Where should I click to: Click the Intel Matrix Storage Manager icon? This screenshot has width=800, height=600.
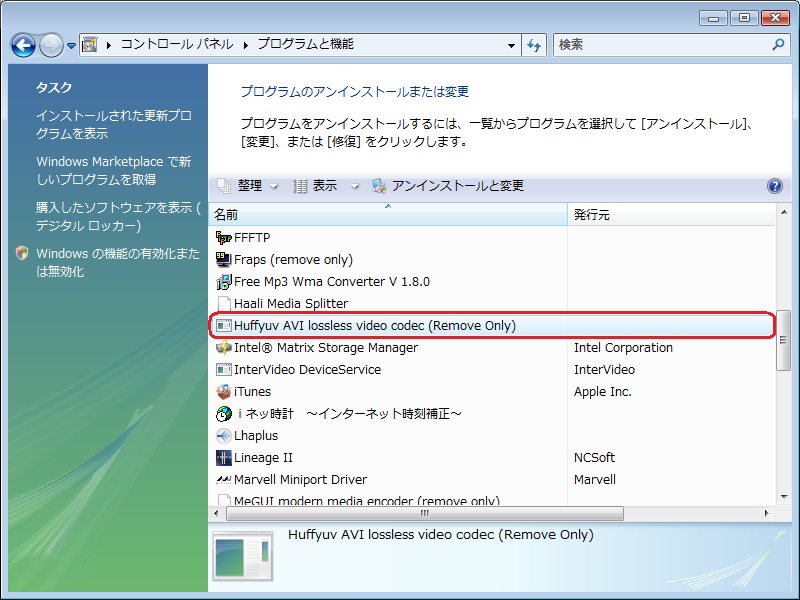pos(224,348)
